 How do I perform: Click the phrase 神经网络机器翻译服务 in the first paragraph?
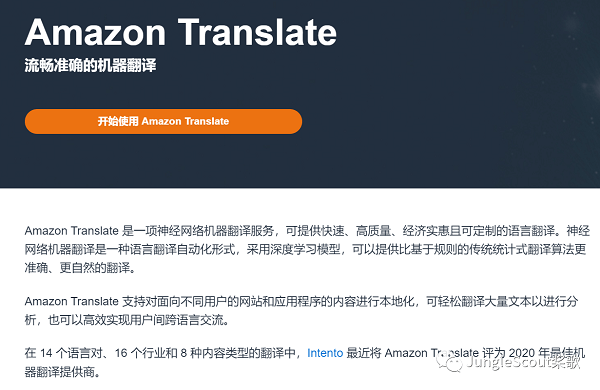[x=216, y=231]
